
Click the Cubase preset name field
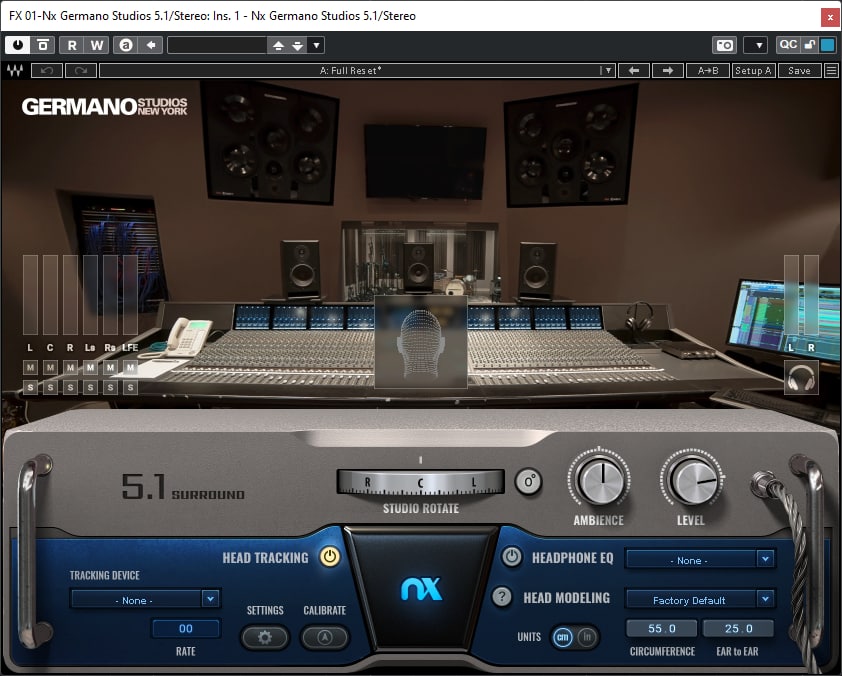[x=217, y=45]
